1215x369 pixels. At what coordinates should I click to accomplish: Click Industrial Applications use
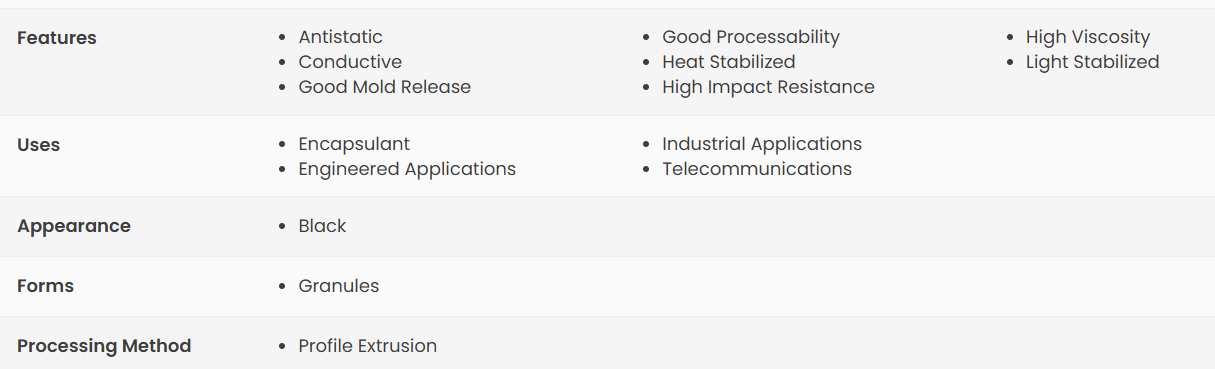click(x=762, y=144)
